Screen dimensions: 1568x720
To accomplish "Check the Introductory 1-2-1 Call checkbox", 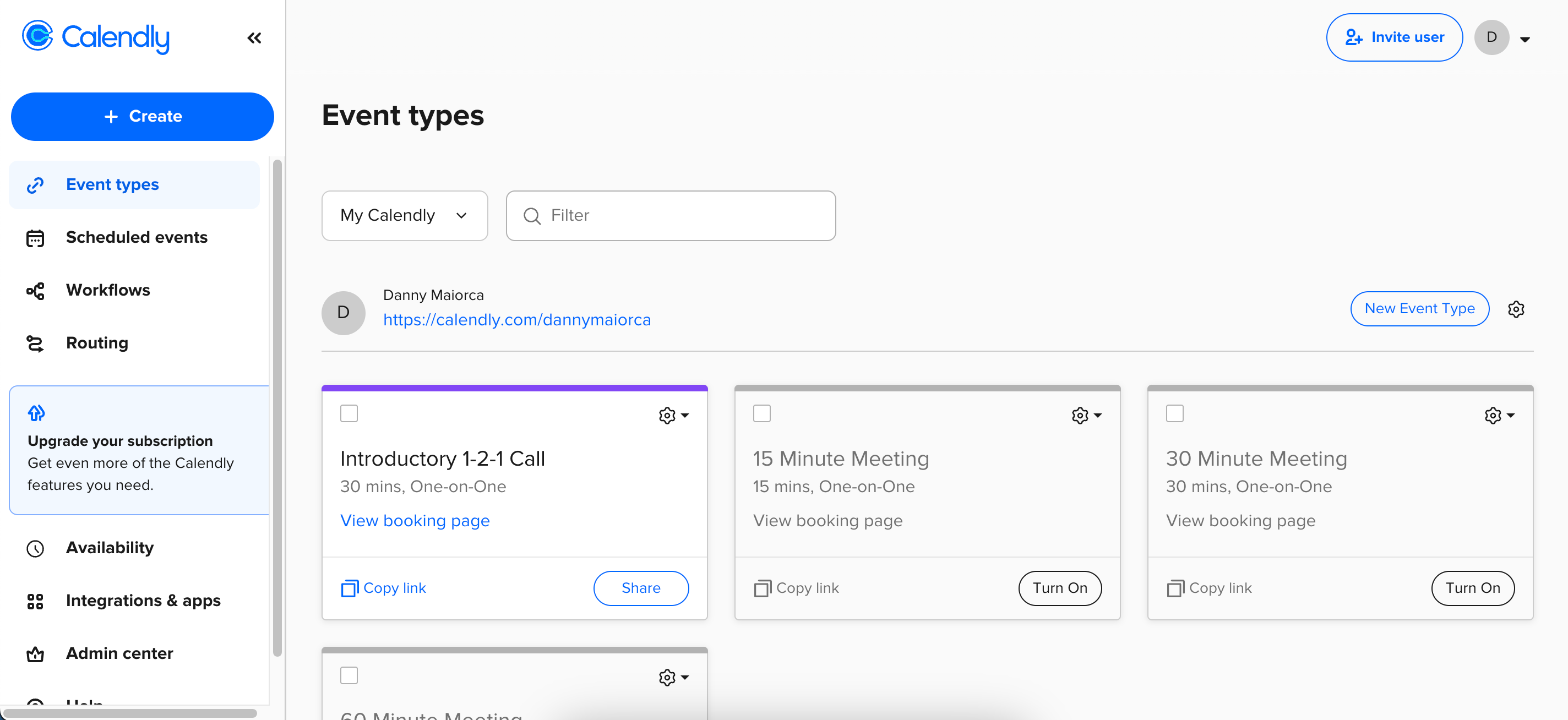I will [x=349, y=413].
